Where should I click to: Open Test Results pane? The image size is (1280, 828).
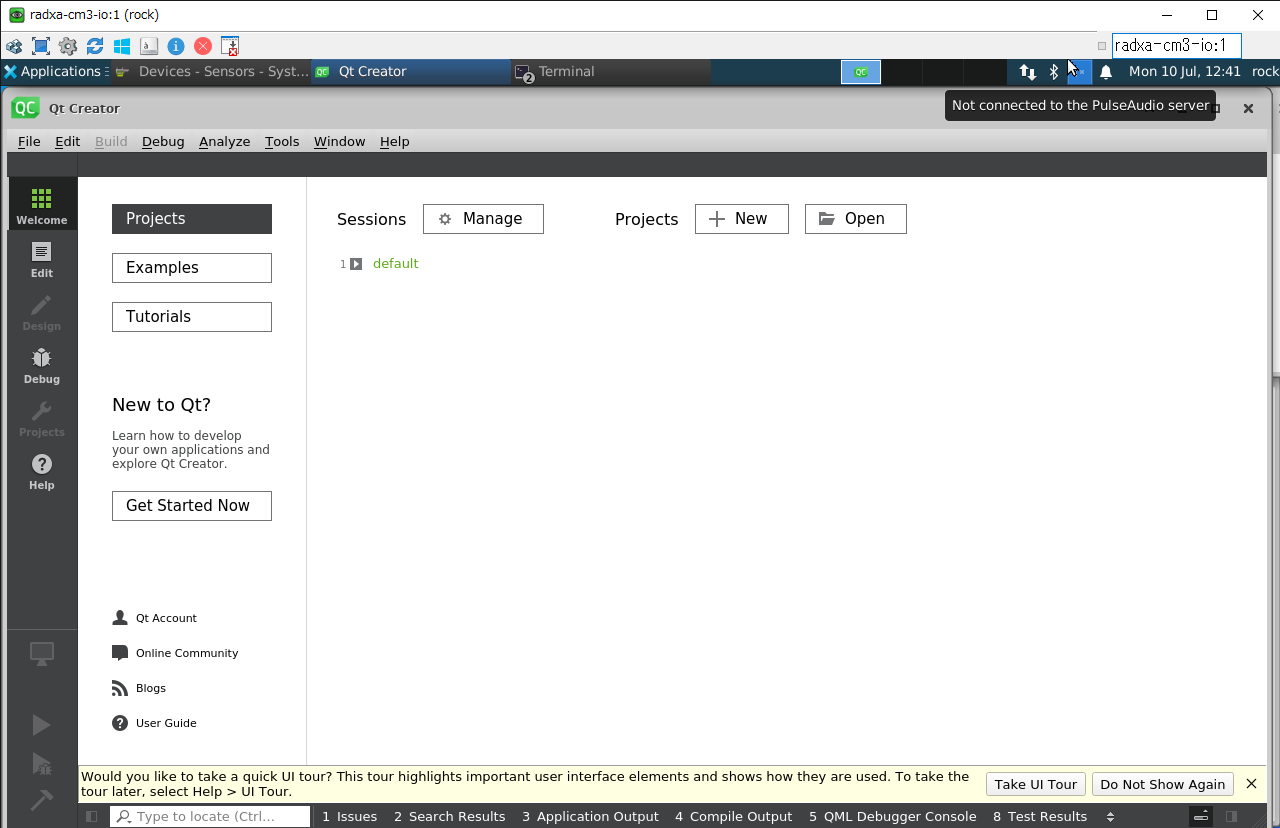1040,816
